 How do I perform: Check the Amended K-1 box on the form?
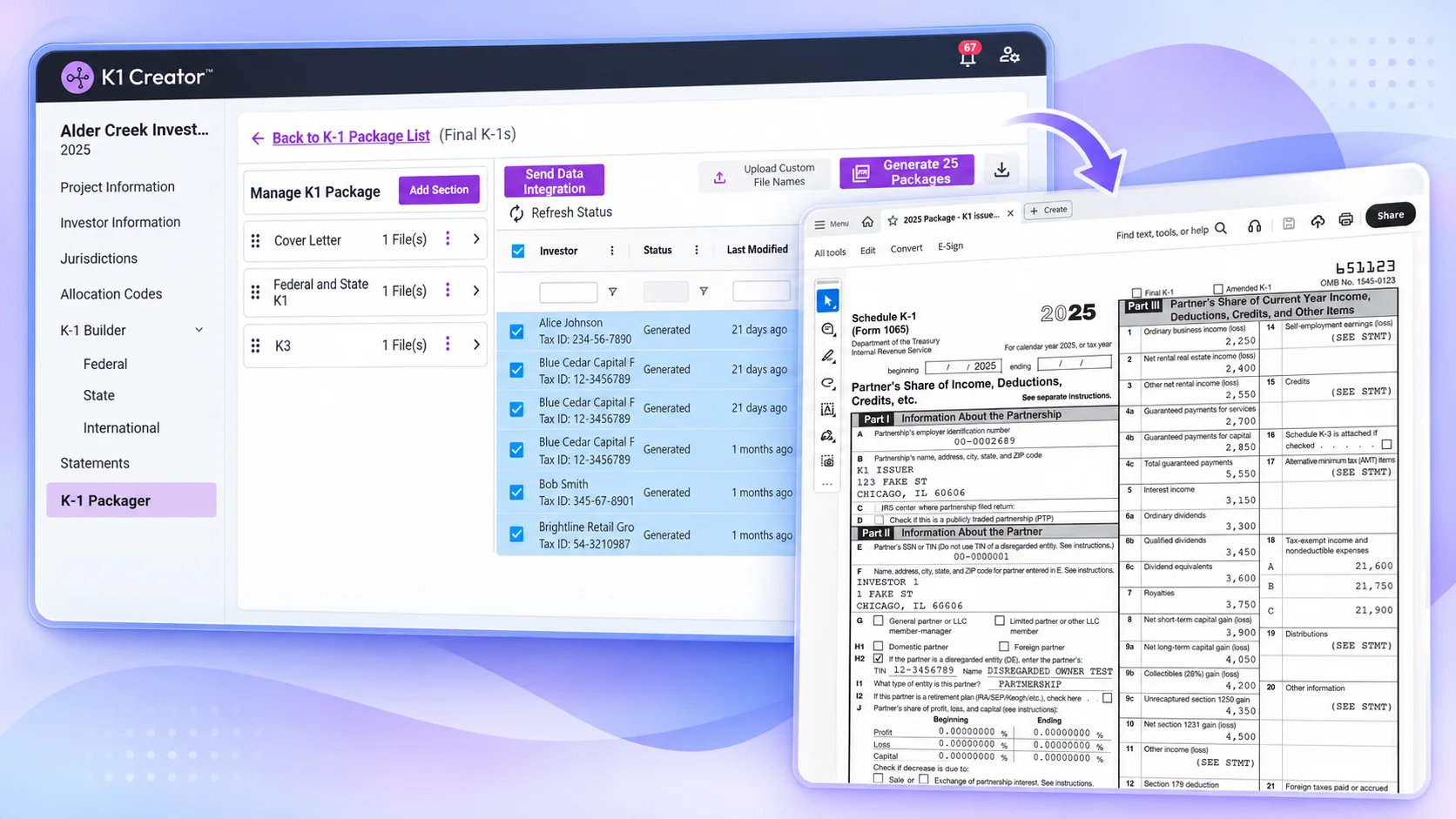(x=1217, y=289)
